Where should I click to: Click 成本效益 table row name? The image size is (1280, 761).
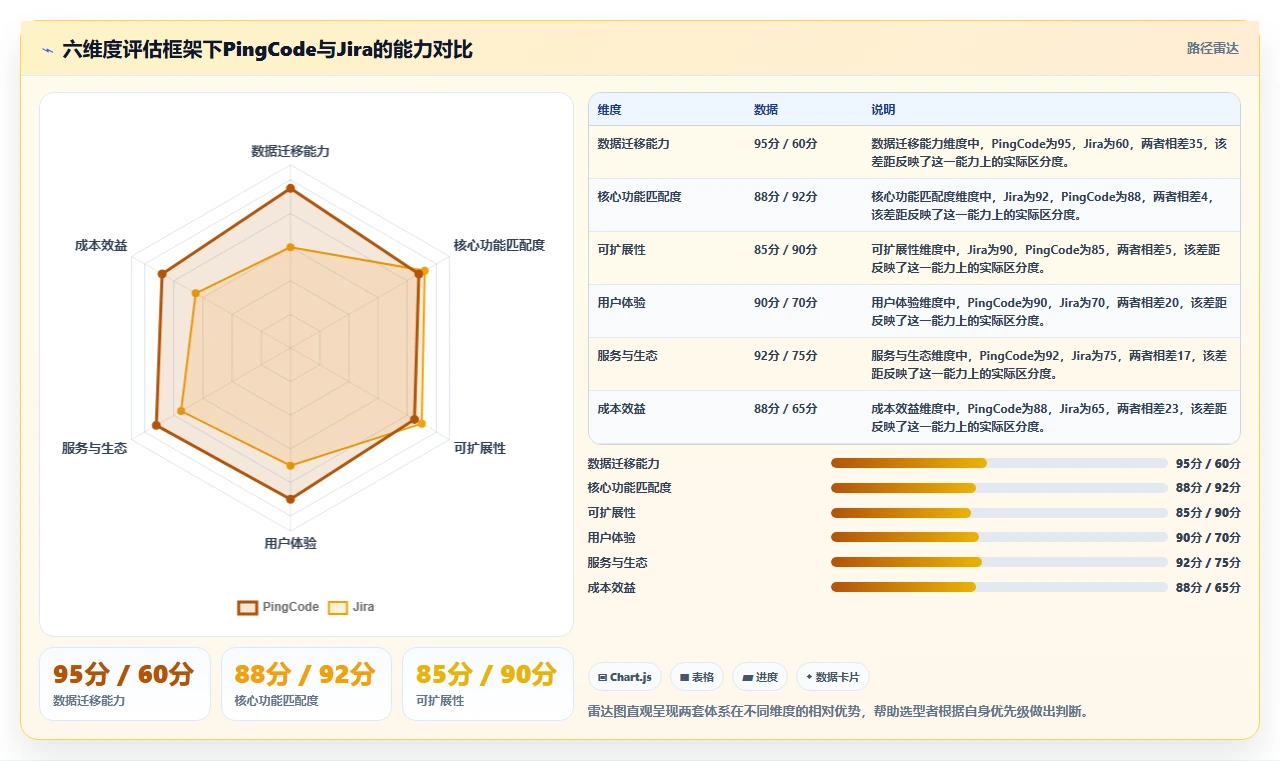(621, 408)
